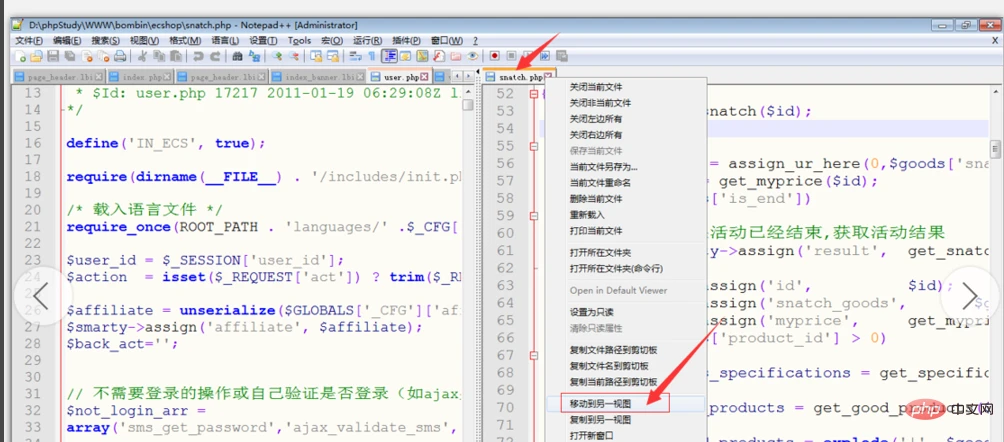Screen dimensions: 1004x442
Task: Switch to the index_banner.lbi tab
Action: click(318, 77)
